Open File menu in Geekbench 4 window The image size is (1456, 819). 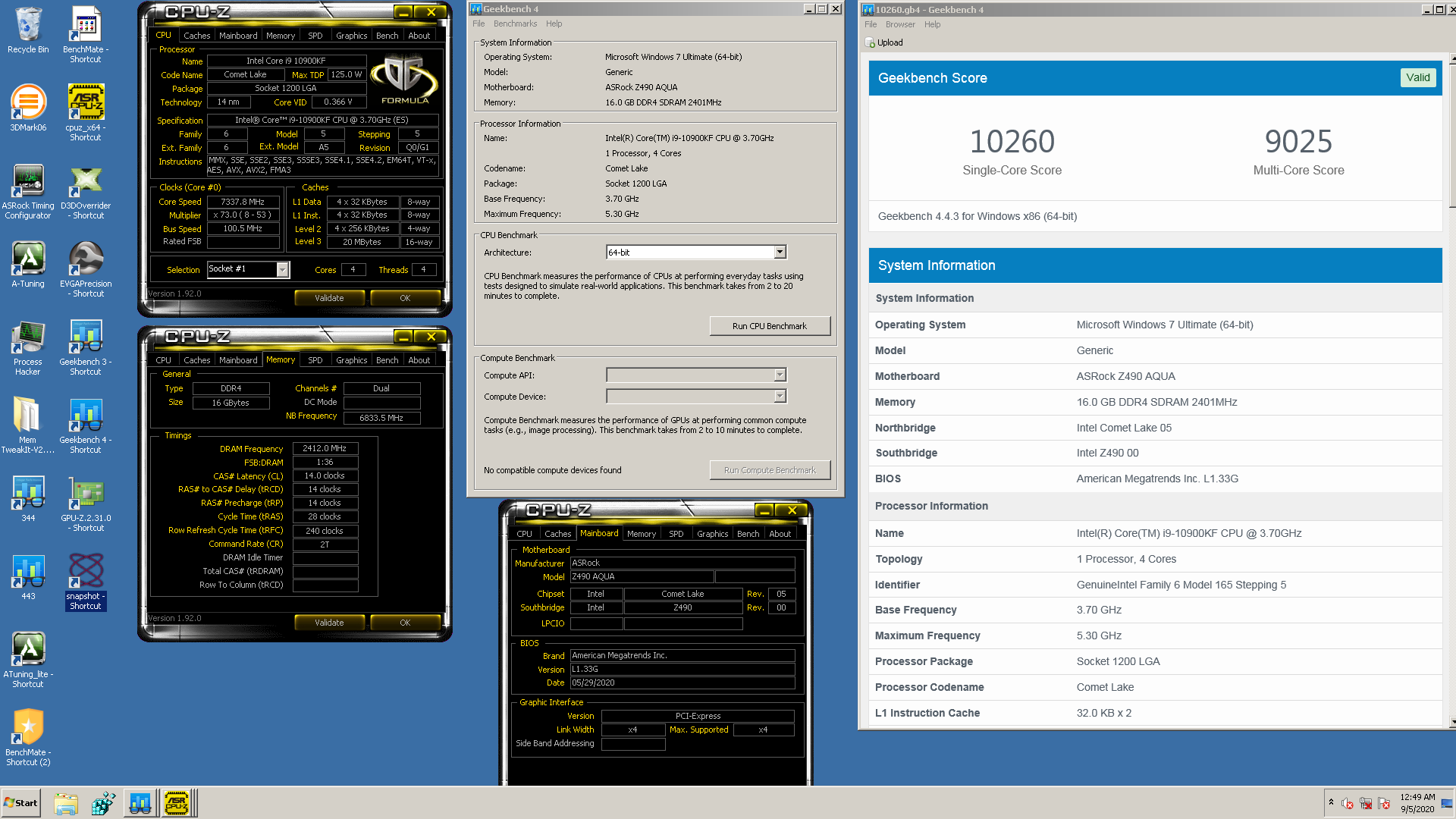tap(479, 24)
